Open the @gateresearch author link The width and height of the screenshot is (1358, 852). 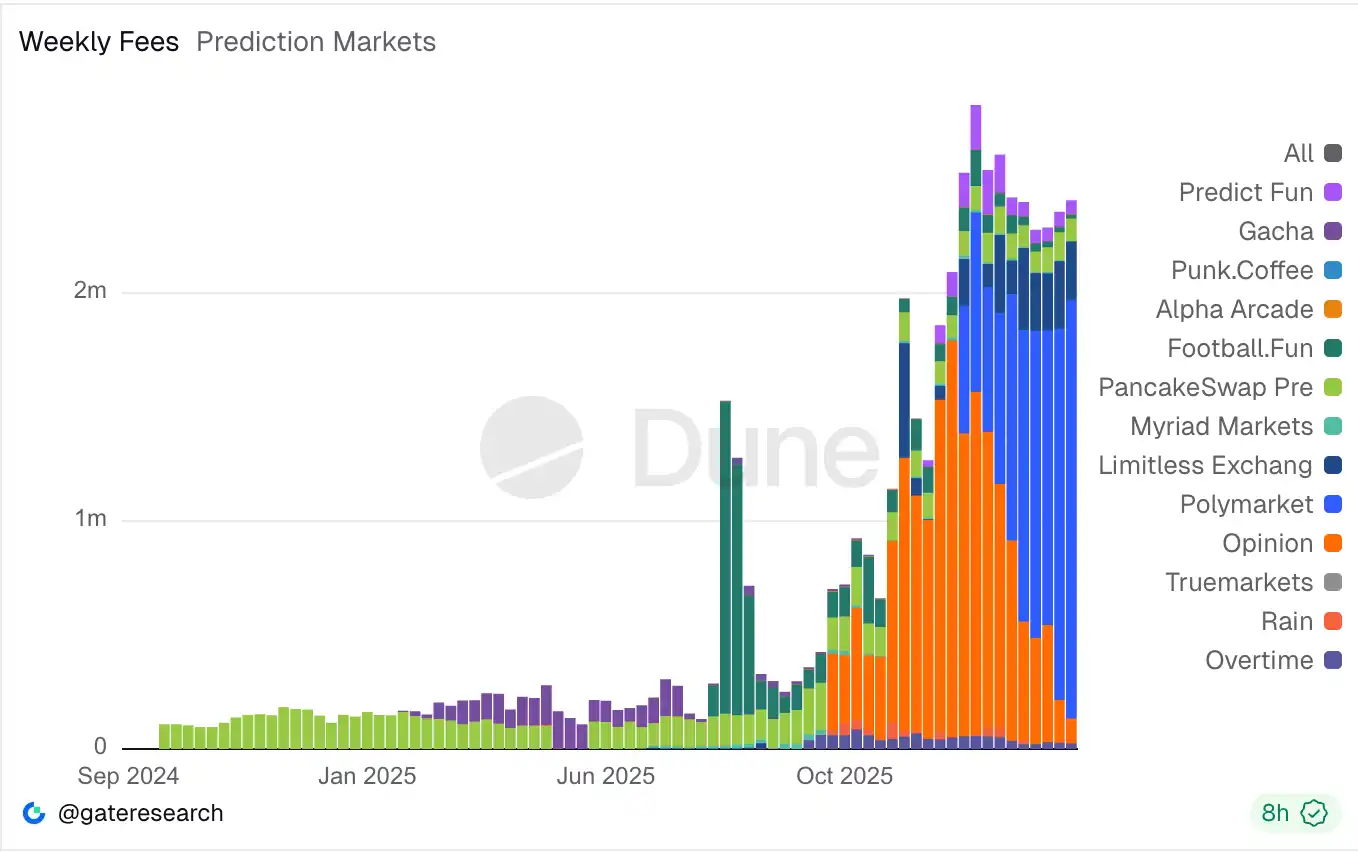point(141,813)
